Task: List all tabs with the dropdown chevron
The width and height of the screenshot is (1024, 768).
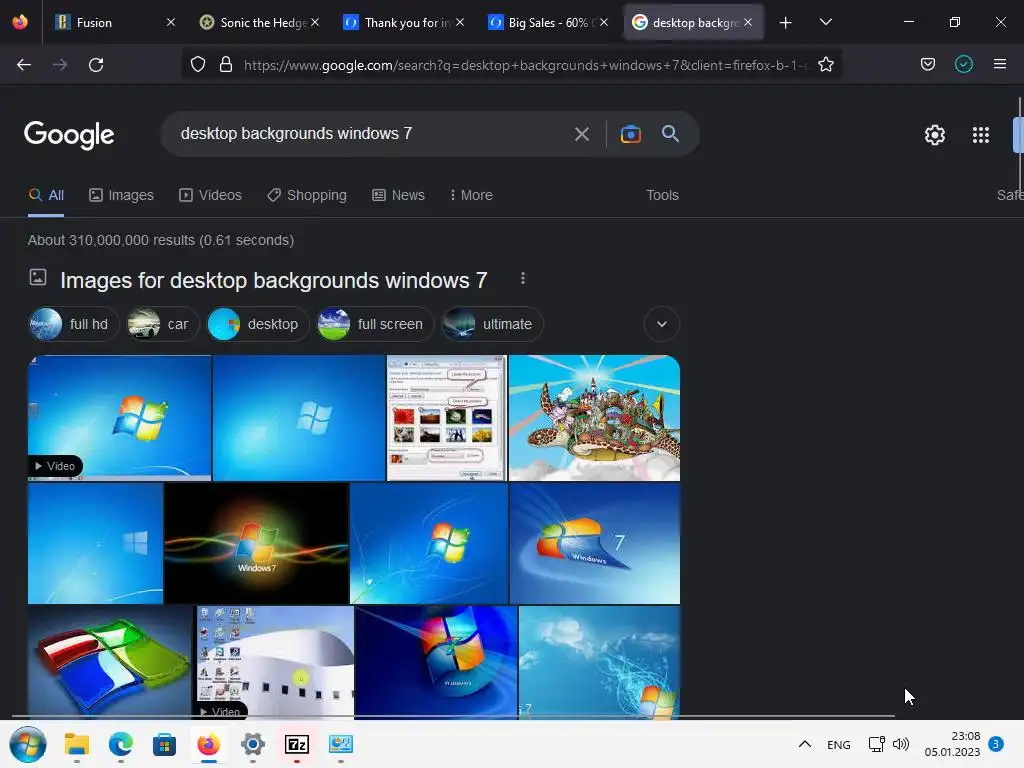Action: tap(825, 22)
